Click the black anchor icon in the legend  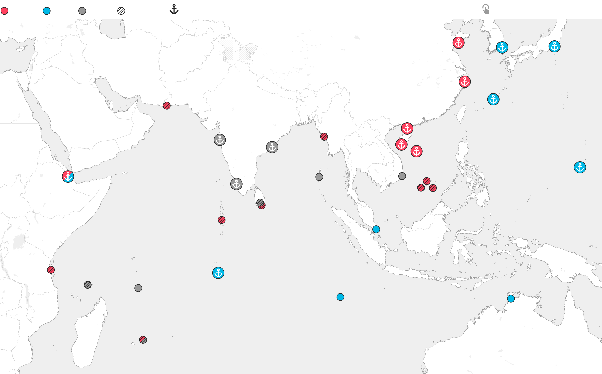coord(174,9)
